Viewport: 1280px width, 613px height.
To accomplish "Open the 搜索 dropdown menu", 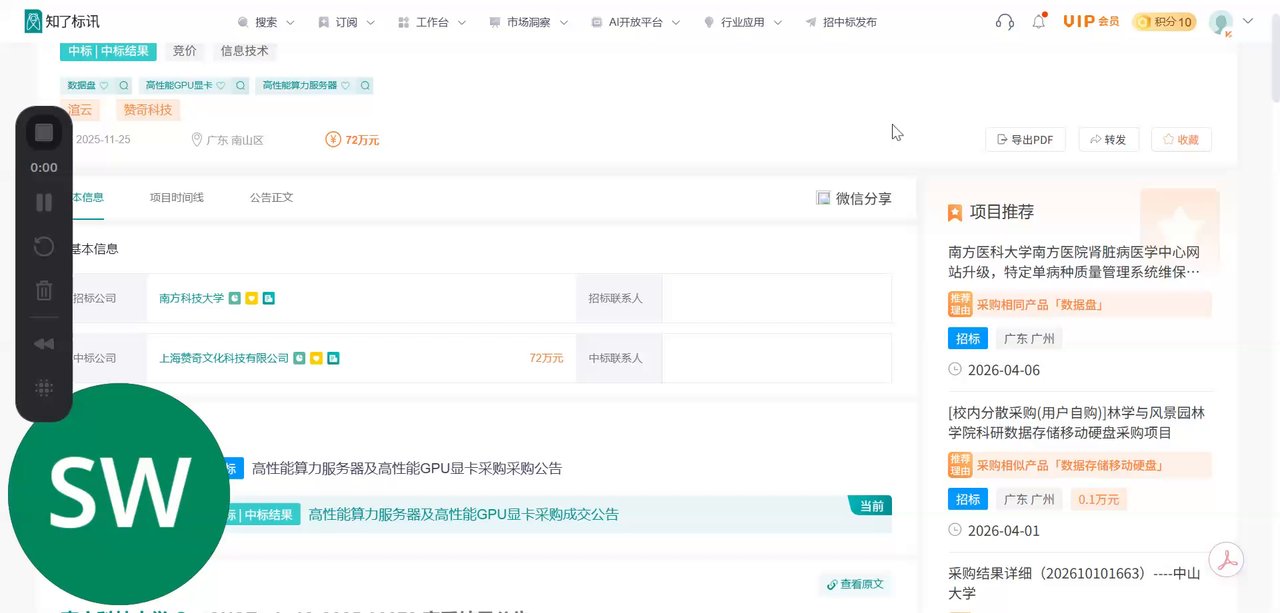I will [266, 22].
